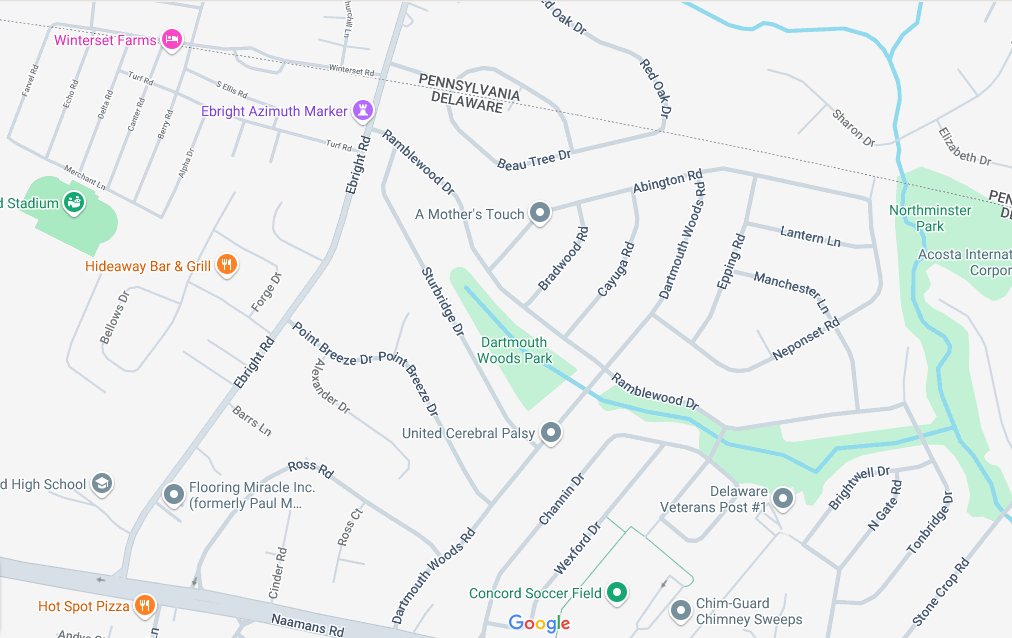
Task: Click the Lantern Ln street label
Action: (x=811, y=236)
